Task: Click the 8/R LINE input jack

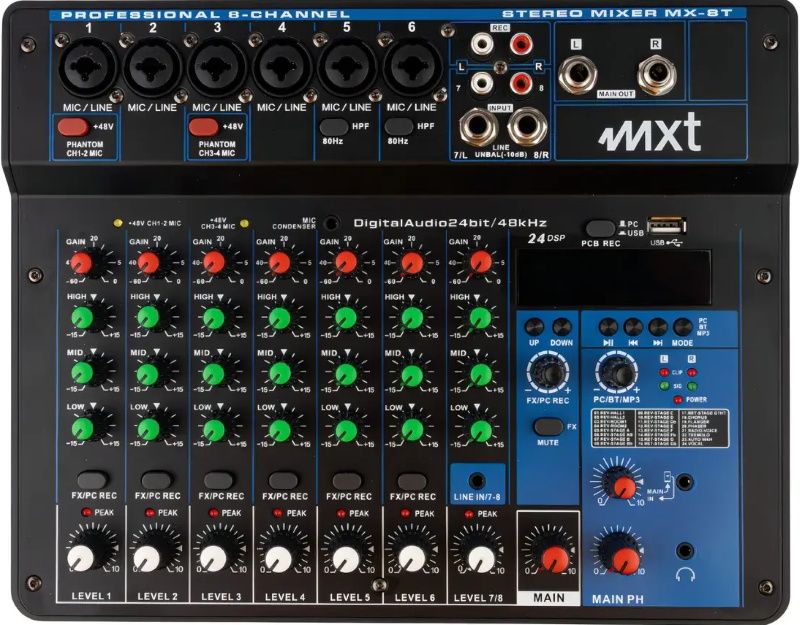Action: [527, 127]
